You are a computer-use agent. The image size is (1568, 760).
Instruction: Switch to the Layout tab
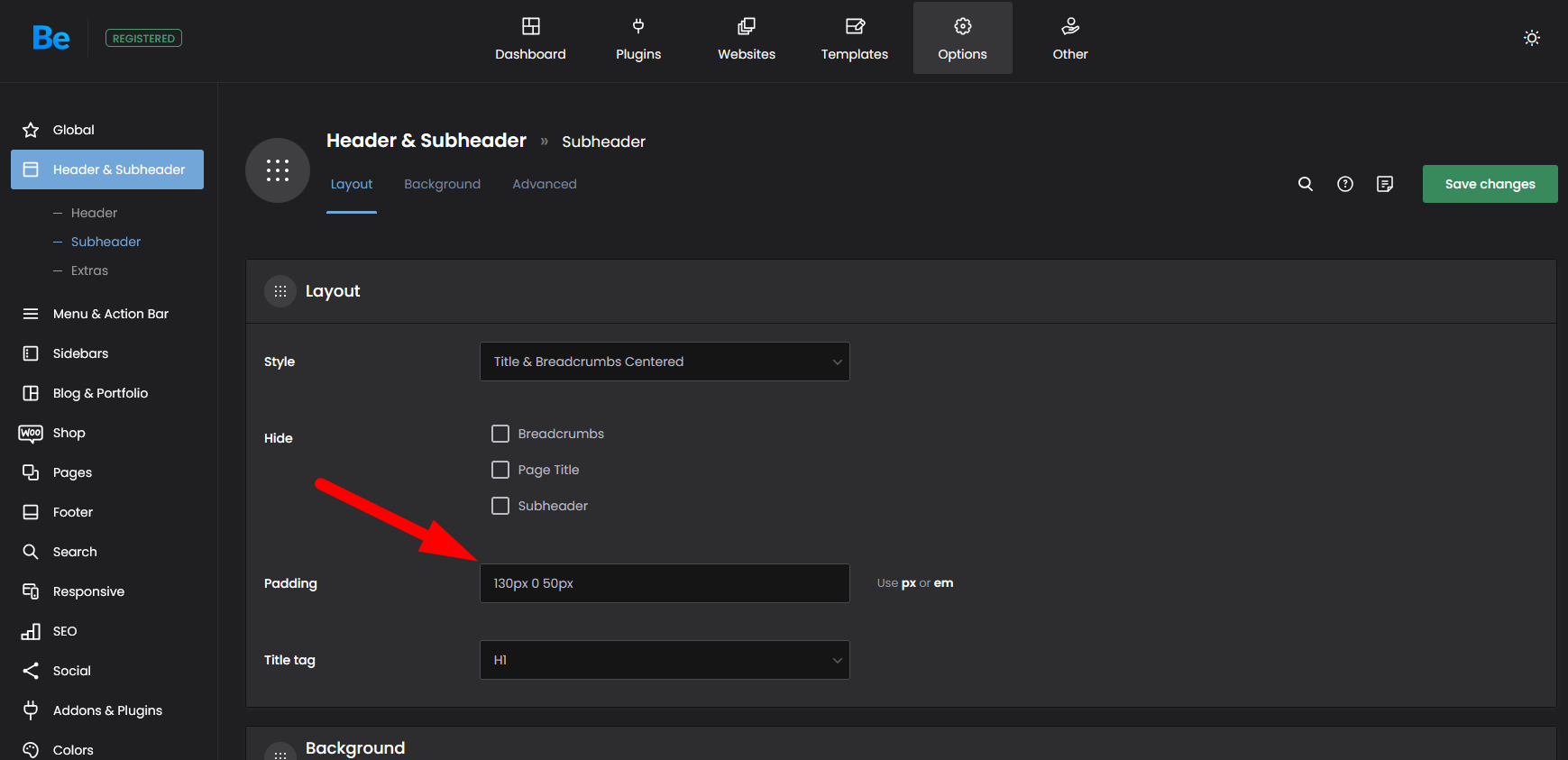[x=352, y=184]
